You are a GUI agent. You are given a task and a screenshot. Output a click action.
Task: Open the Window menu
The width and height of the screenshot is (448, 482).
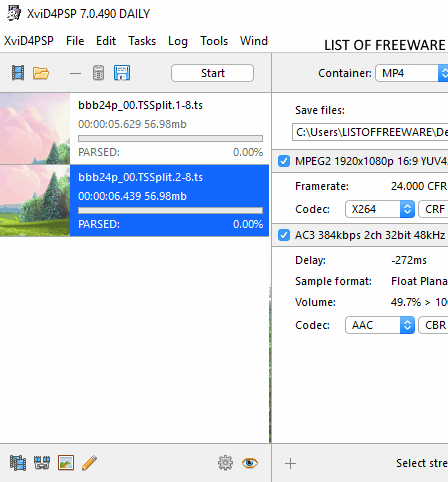(x=254, y=41)
